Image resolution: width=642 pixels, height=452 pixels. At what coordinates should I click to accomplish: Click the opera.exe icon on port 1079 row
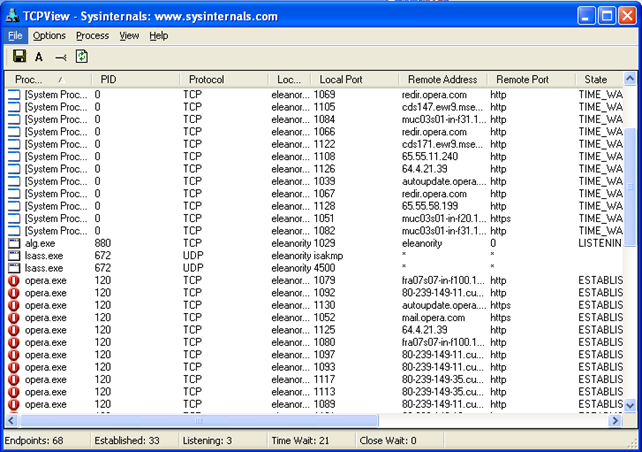[14, 281]
